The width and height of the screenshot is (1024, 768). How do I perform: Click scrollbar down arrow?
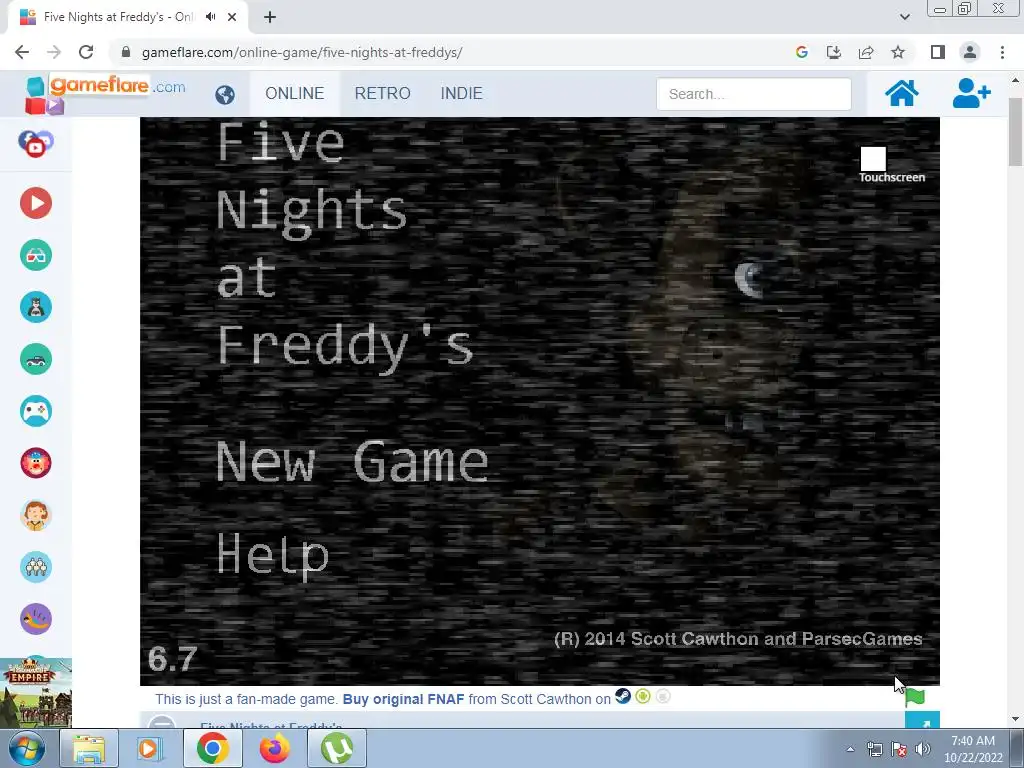click(x=1015, y=719)
